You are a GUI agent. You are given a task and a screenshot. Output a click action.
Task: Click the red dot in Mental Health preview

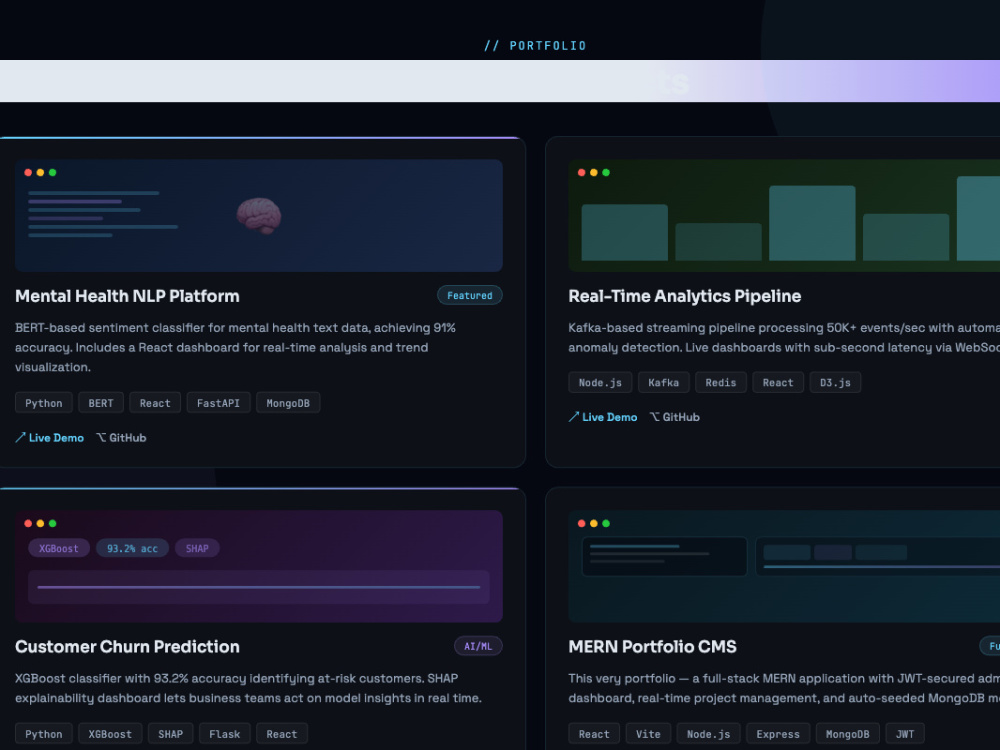click(x=28, y=172)
